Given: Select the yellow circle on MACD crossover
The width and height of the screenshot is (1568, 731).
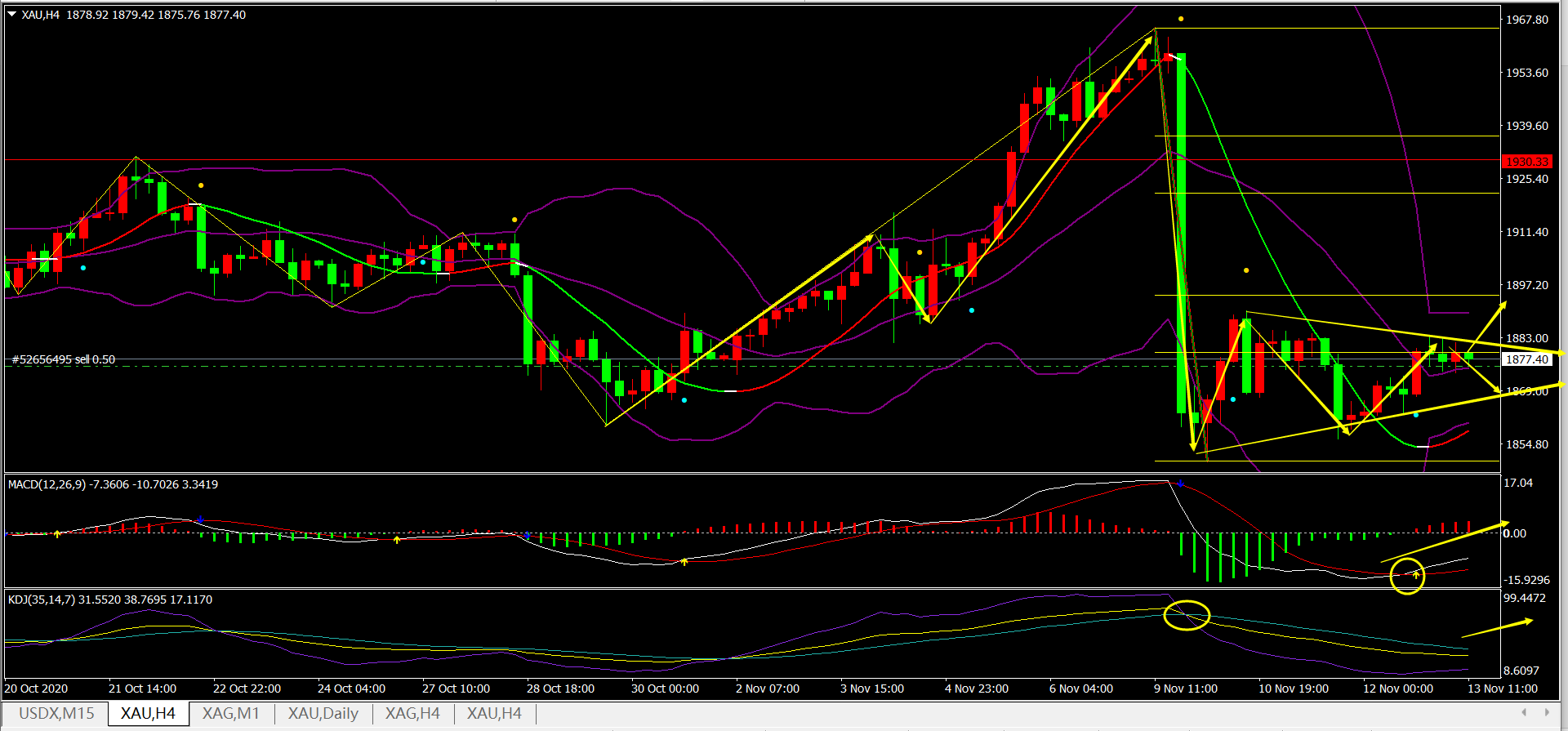Looking at the screenshot, I should (1407, 576).
